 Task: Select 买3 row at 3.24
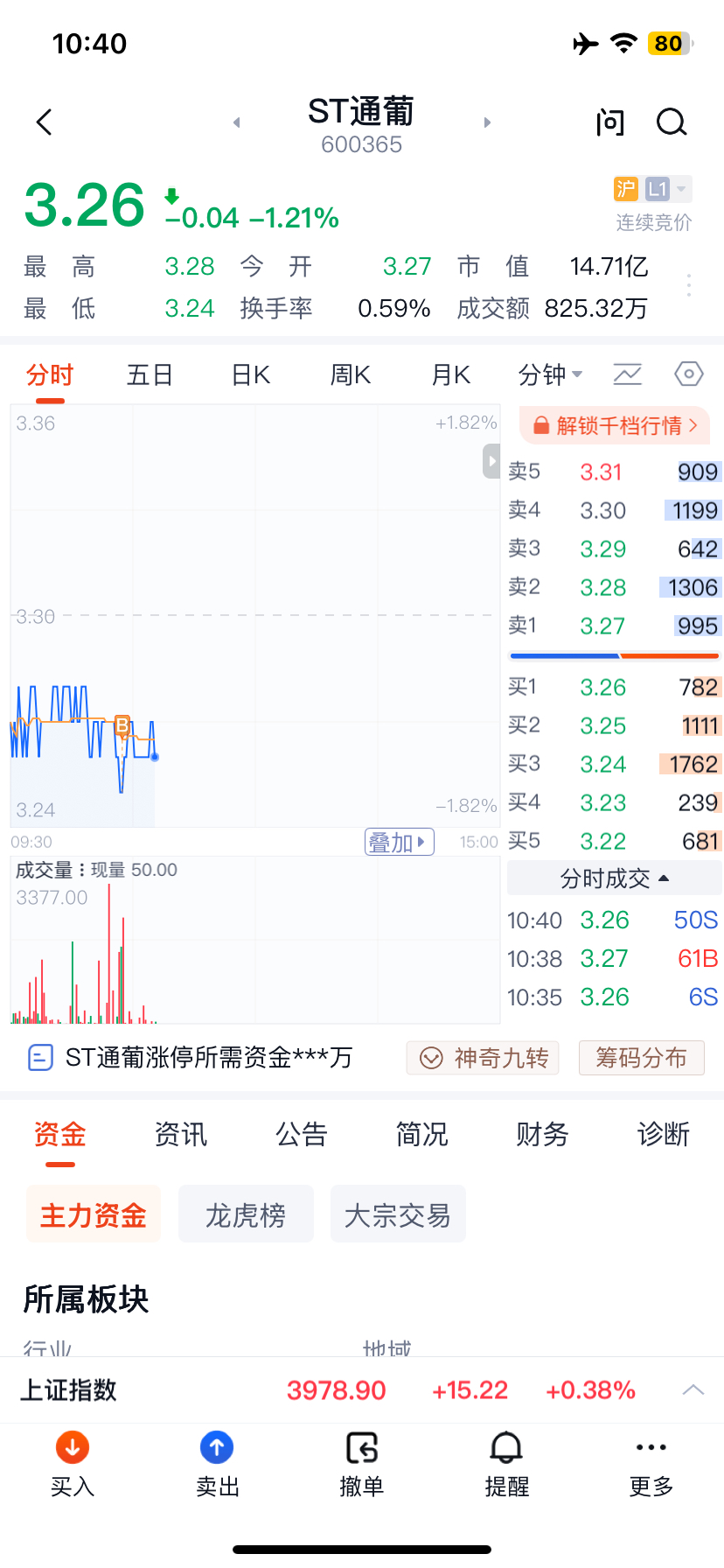[x=615, y=764]
